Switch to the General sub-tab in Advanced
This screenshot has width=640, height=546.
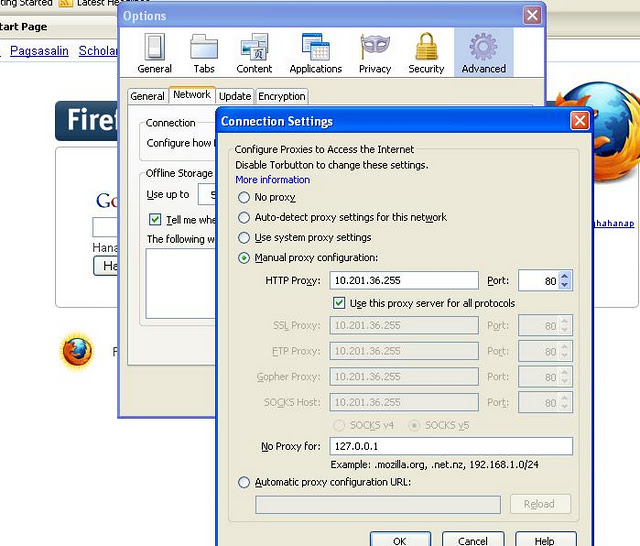point(147,96)
